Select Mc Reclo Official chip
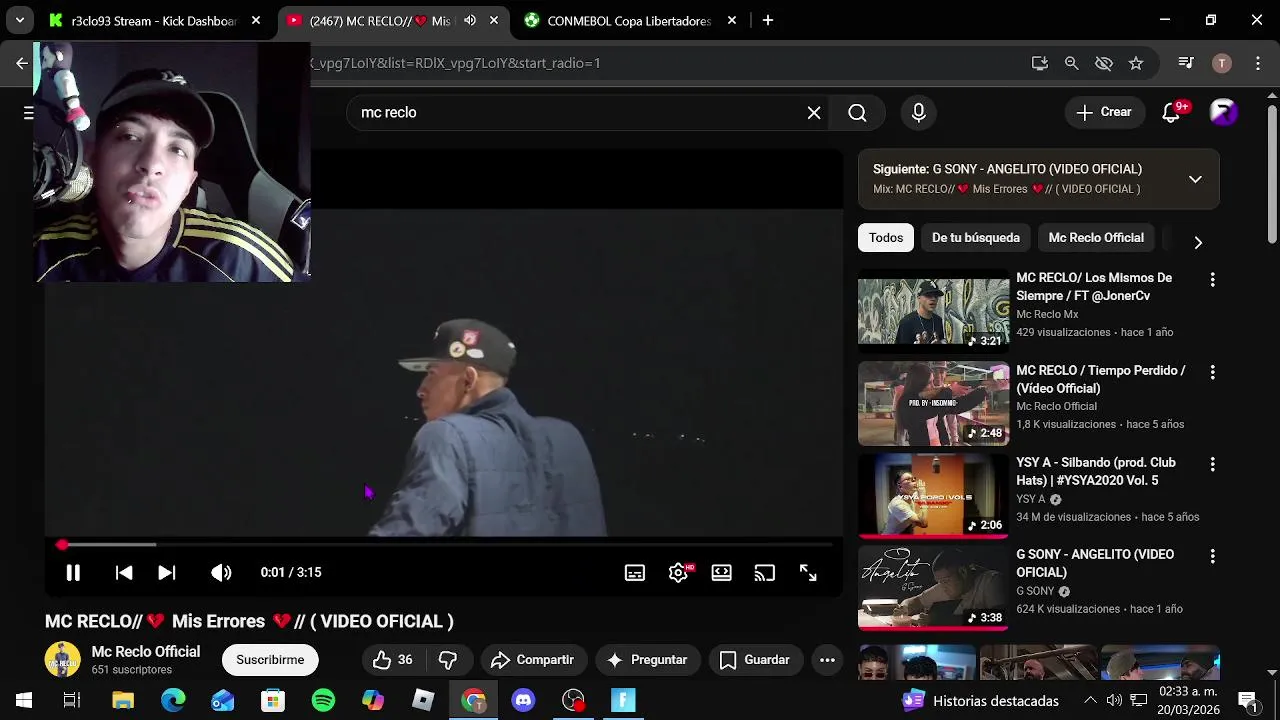Viewport: 1280px width, 720px height. pyautogui.click(x=1096, y=238)
